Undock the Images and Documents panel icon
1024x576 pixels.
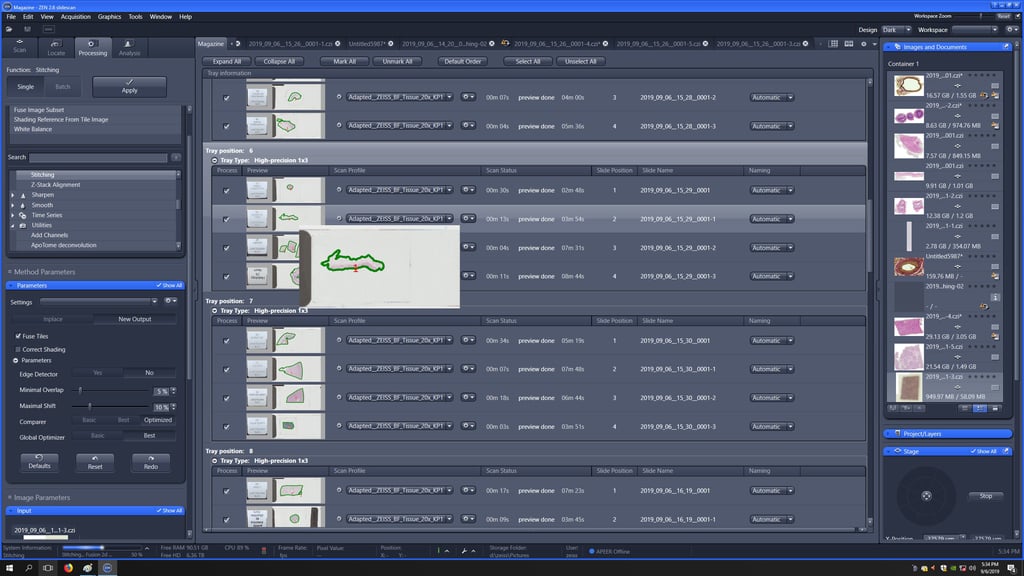pos(1006,47)
